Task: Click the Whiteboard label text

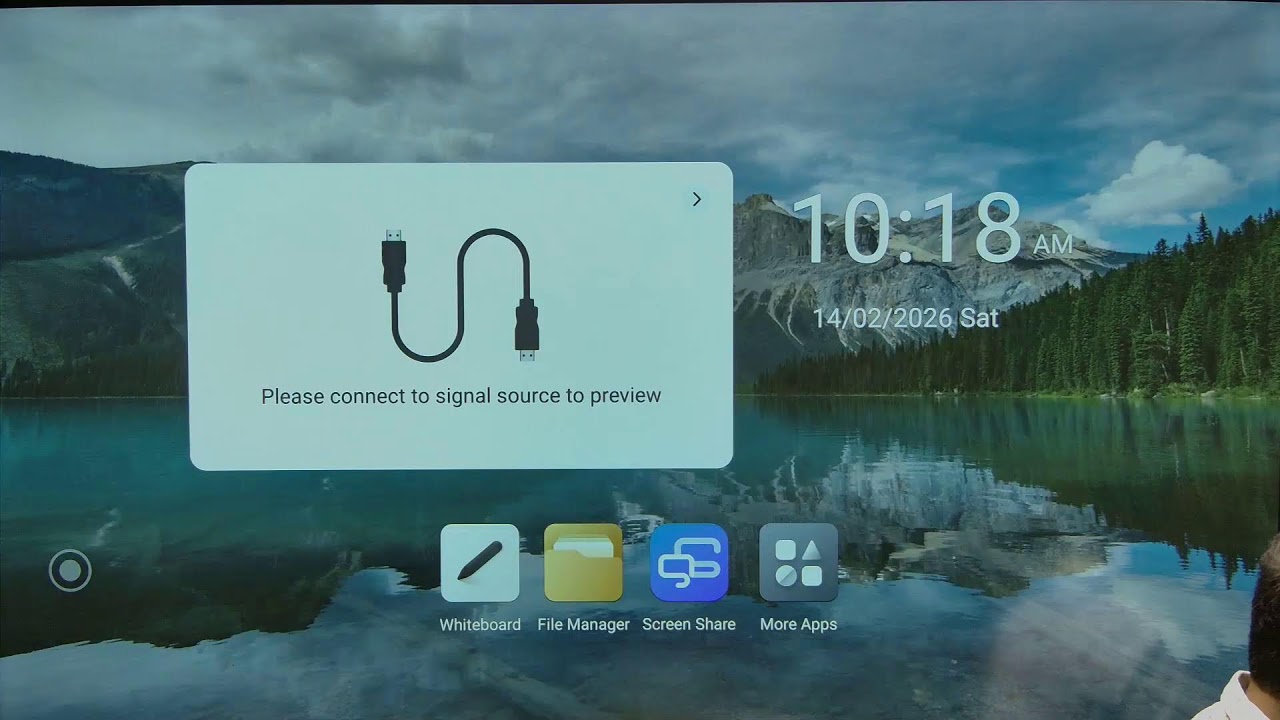Action: (480, 624)
